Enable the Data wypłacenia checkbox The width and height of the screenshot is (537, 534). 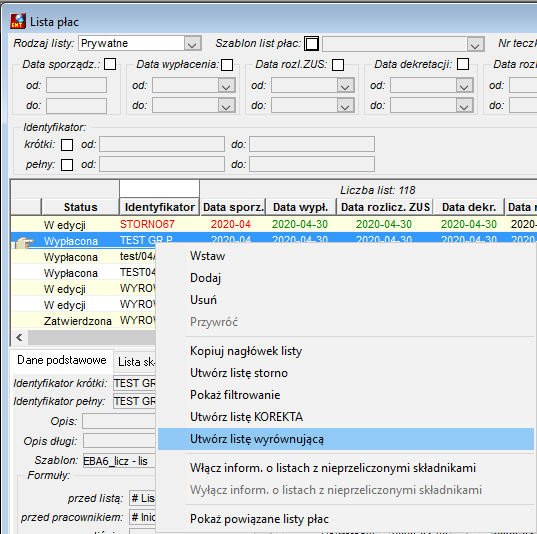(227, 65)
